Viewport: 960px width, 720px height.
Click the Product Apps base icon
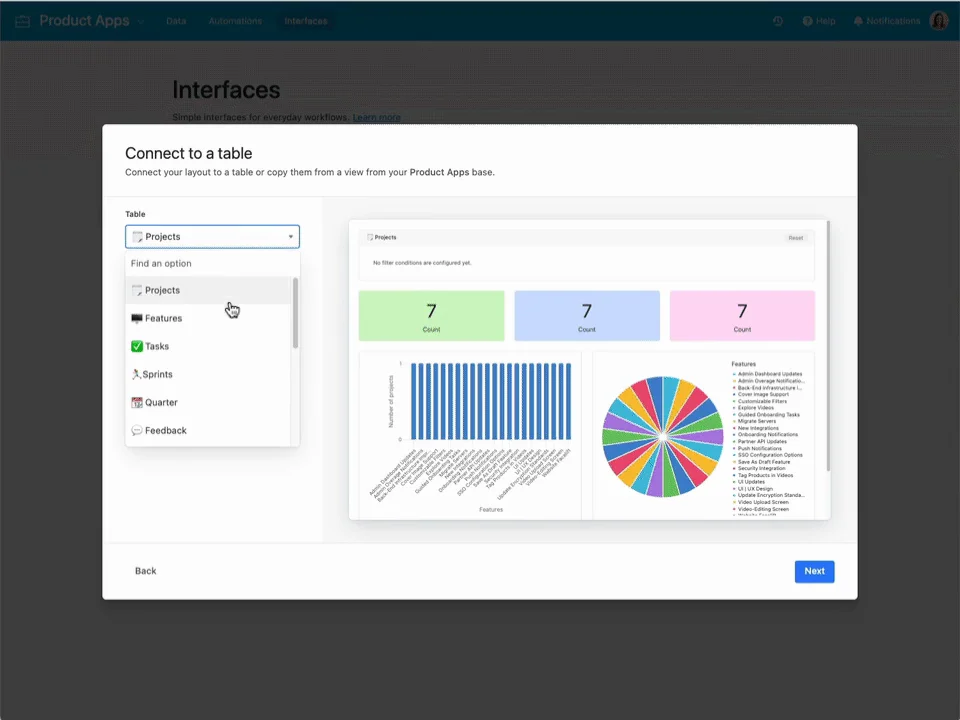click(22, 21)
